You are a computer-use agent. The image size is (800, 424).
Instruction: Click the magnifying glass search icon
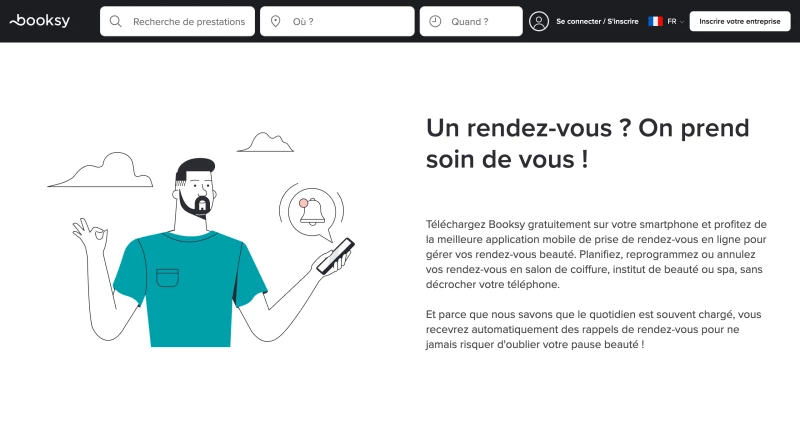[x=116, y=21]
